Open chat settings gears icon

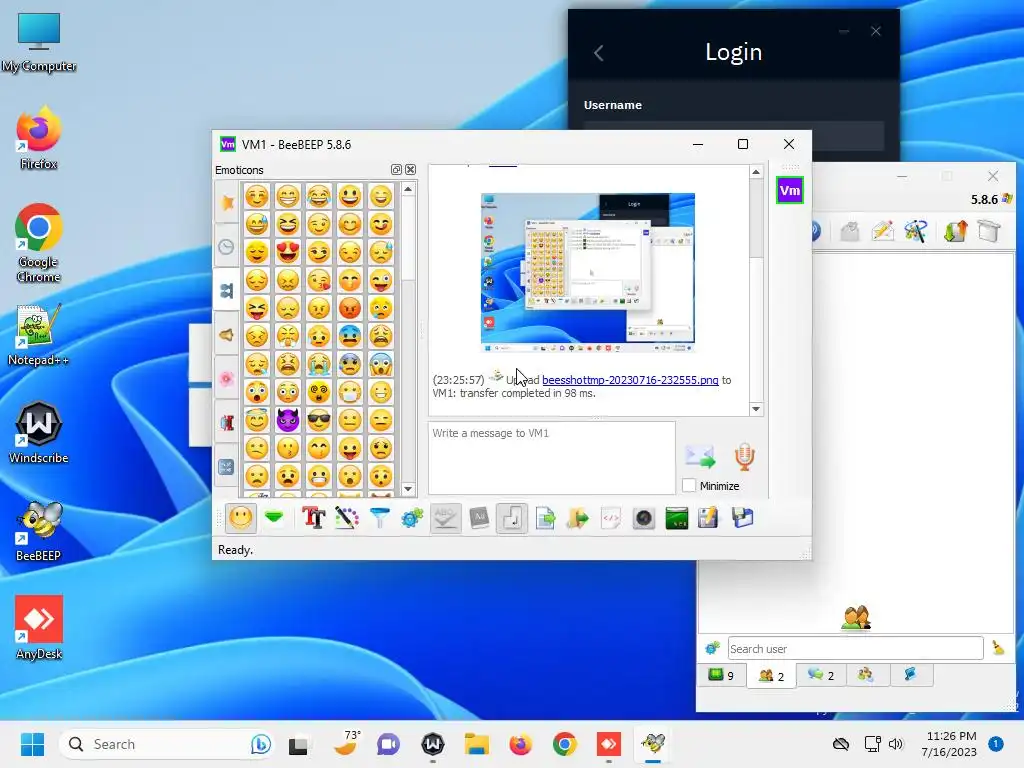pos(412,519)
